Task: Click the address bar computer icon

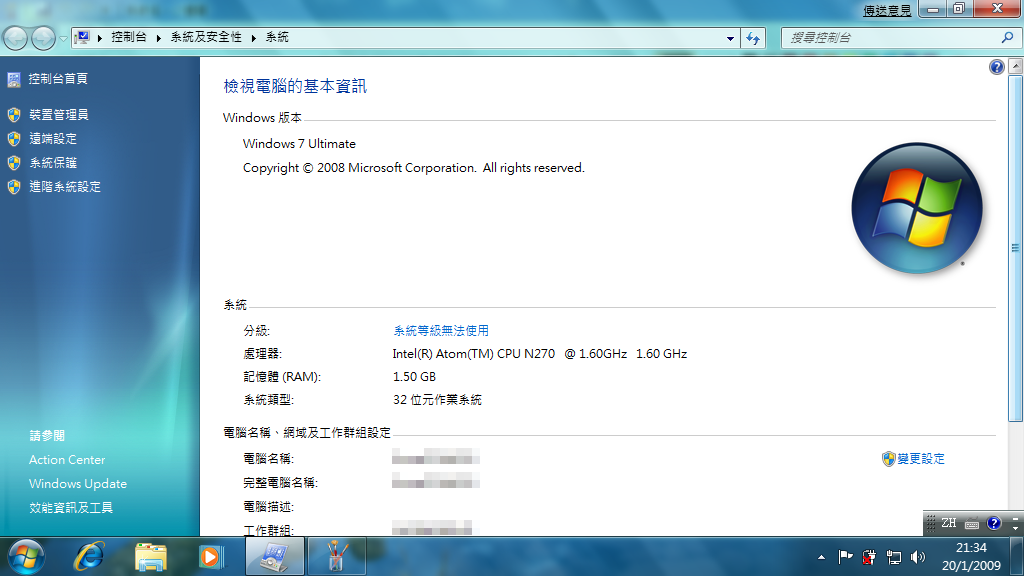Action: tap(82, 38)
